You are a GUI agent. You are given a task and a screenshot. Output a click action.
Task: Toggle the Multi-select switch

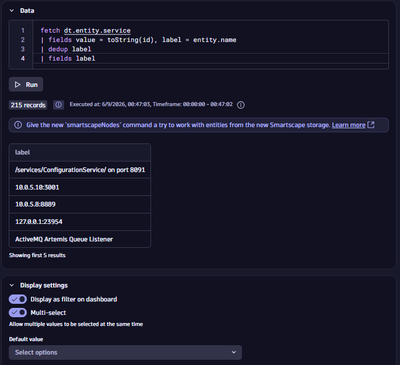[18, 313]
